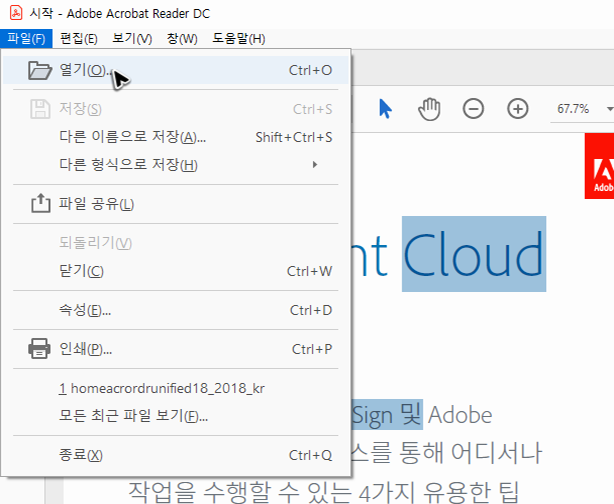Click the word Adobe in document text
Viewport: 614px width, 504px height.
(x=460, y=415)
